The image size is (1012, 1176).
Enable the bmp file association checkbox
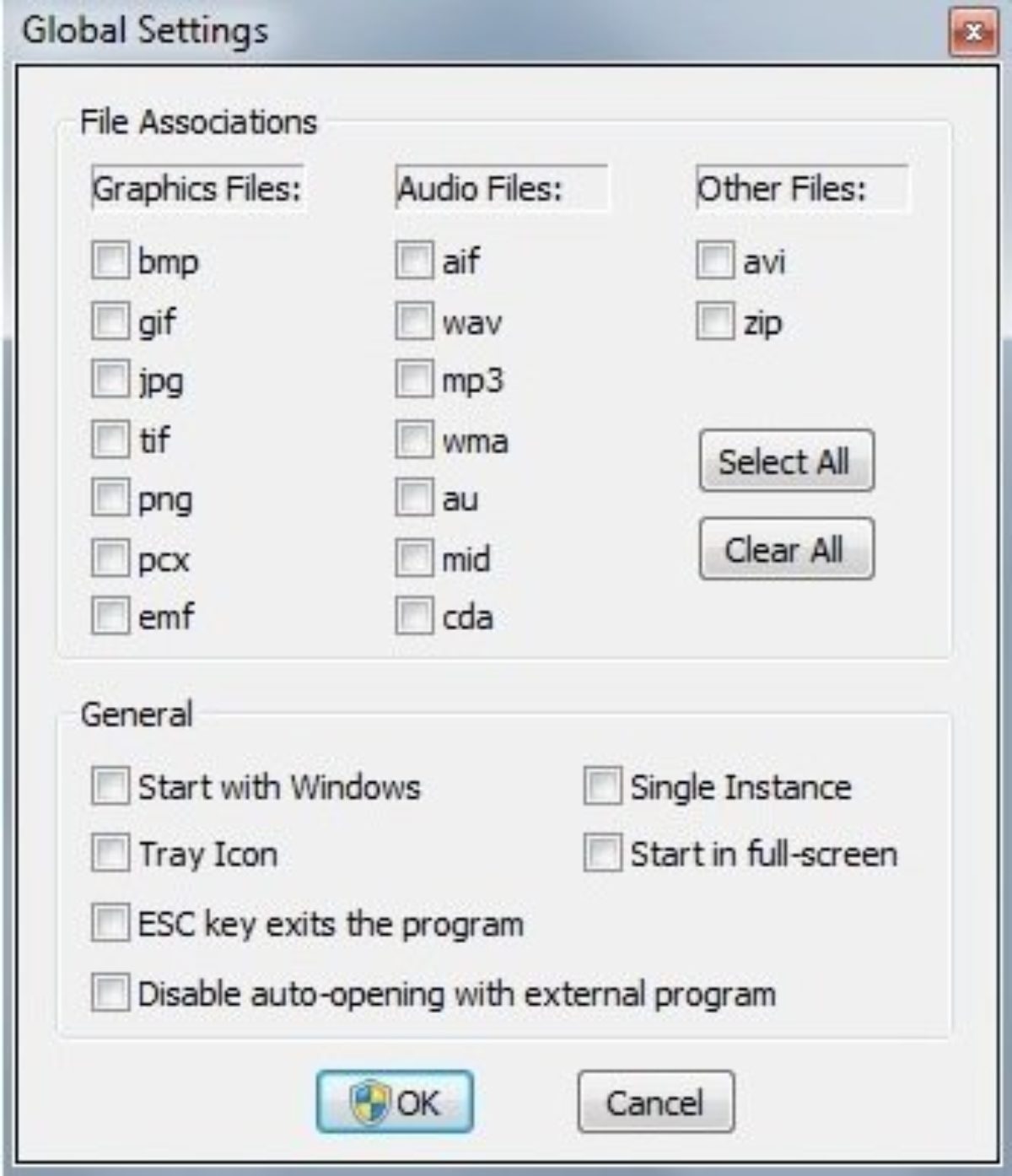[x=110, y=261]
